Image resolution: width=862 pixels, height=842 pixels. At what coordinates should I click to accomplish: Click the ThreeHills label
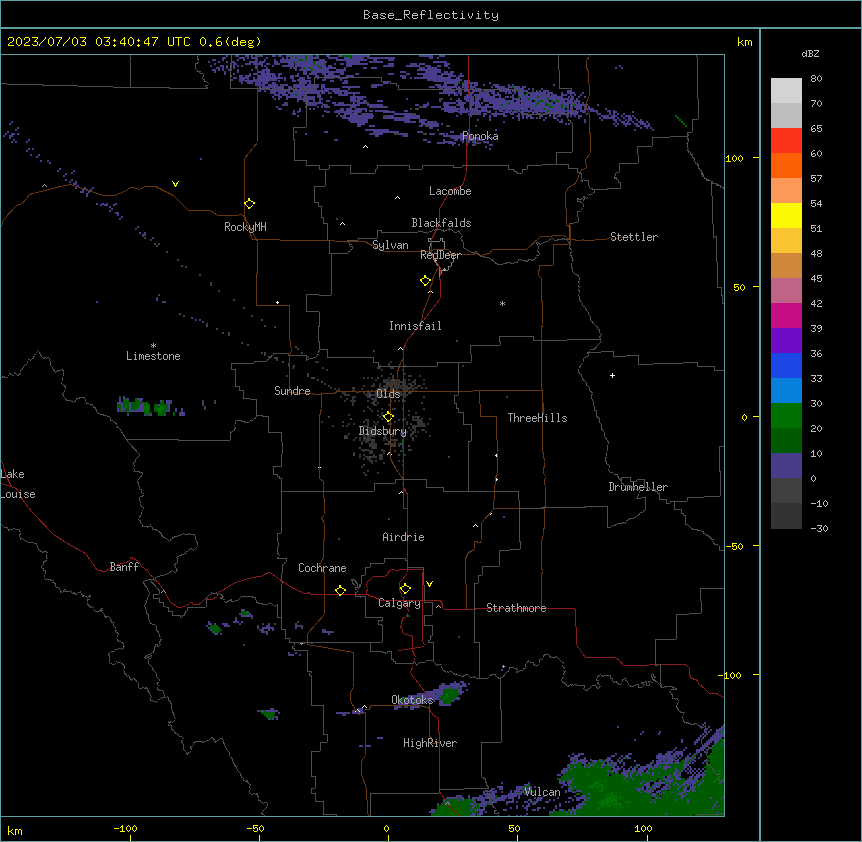537,418
